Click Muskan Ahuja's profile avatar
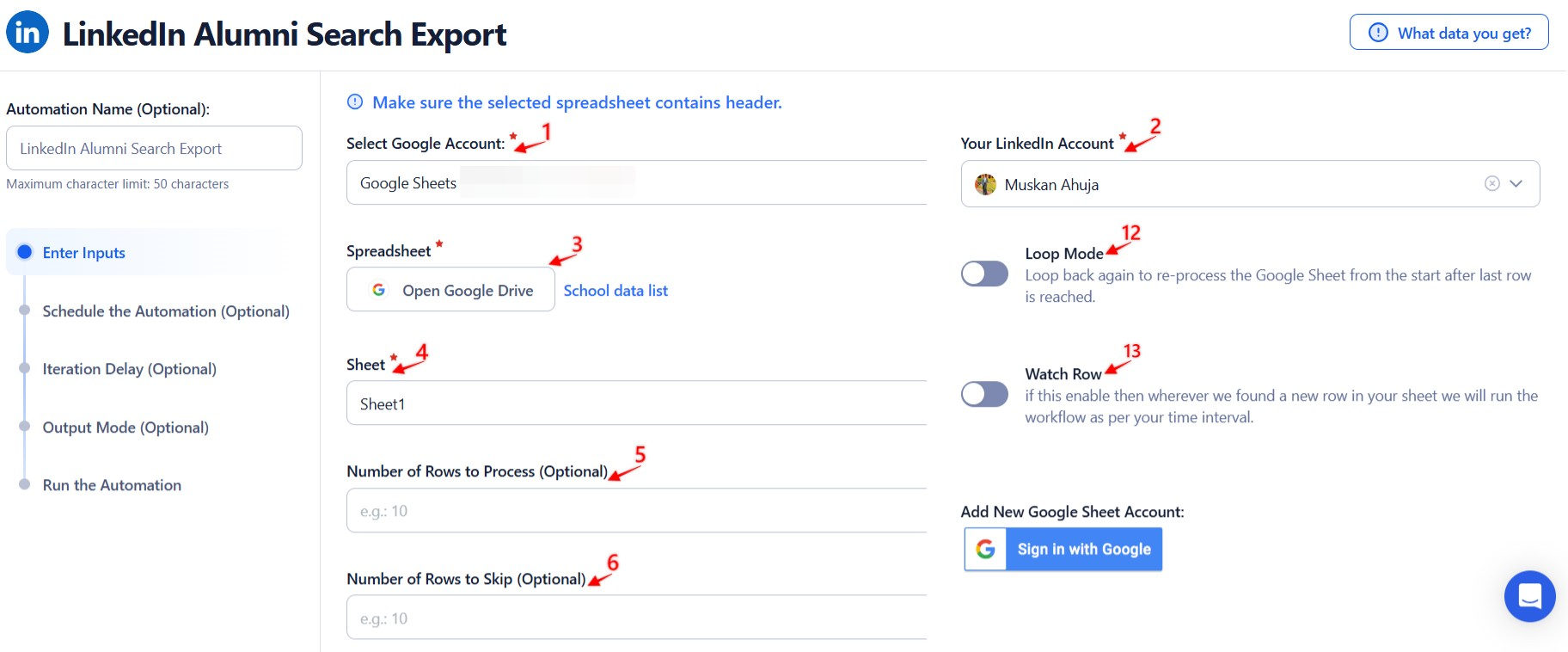The width and height of the screenshot is (1568, 652). click(985, 184)
